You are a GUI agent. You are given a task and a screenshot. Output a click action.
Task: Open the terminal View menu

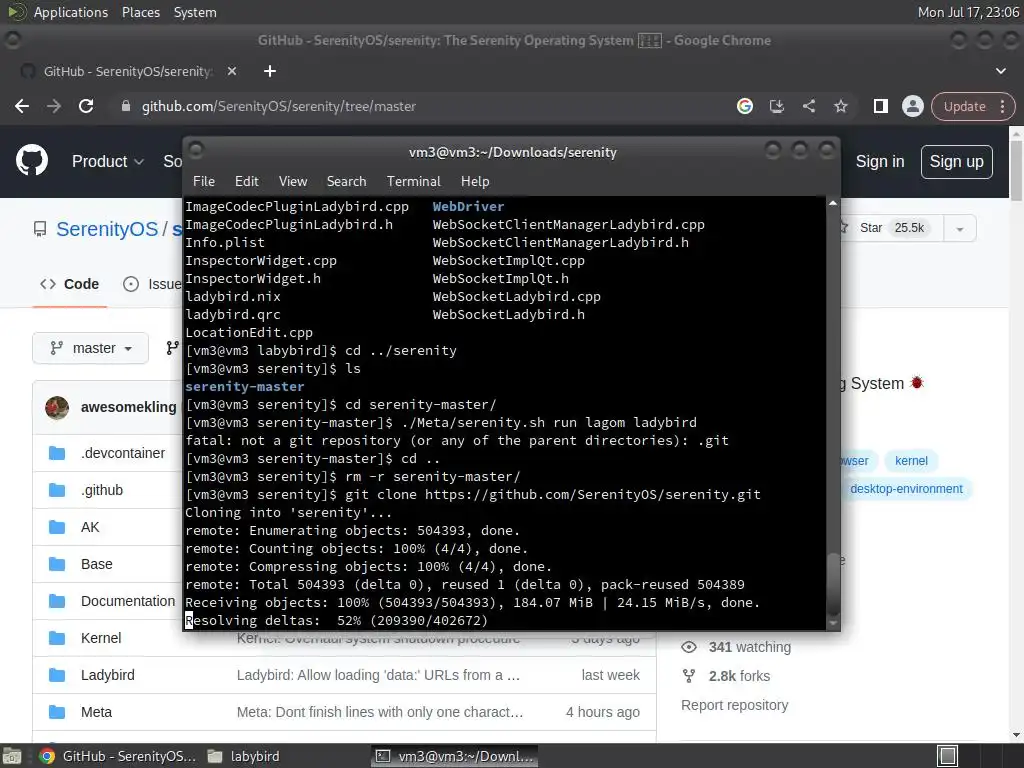293,182
